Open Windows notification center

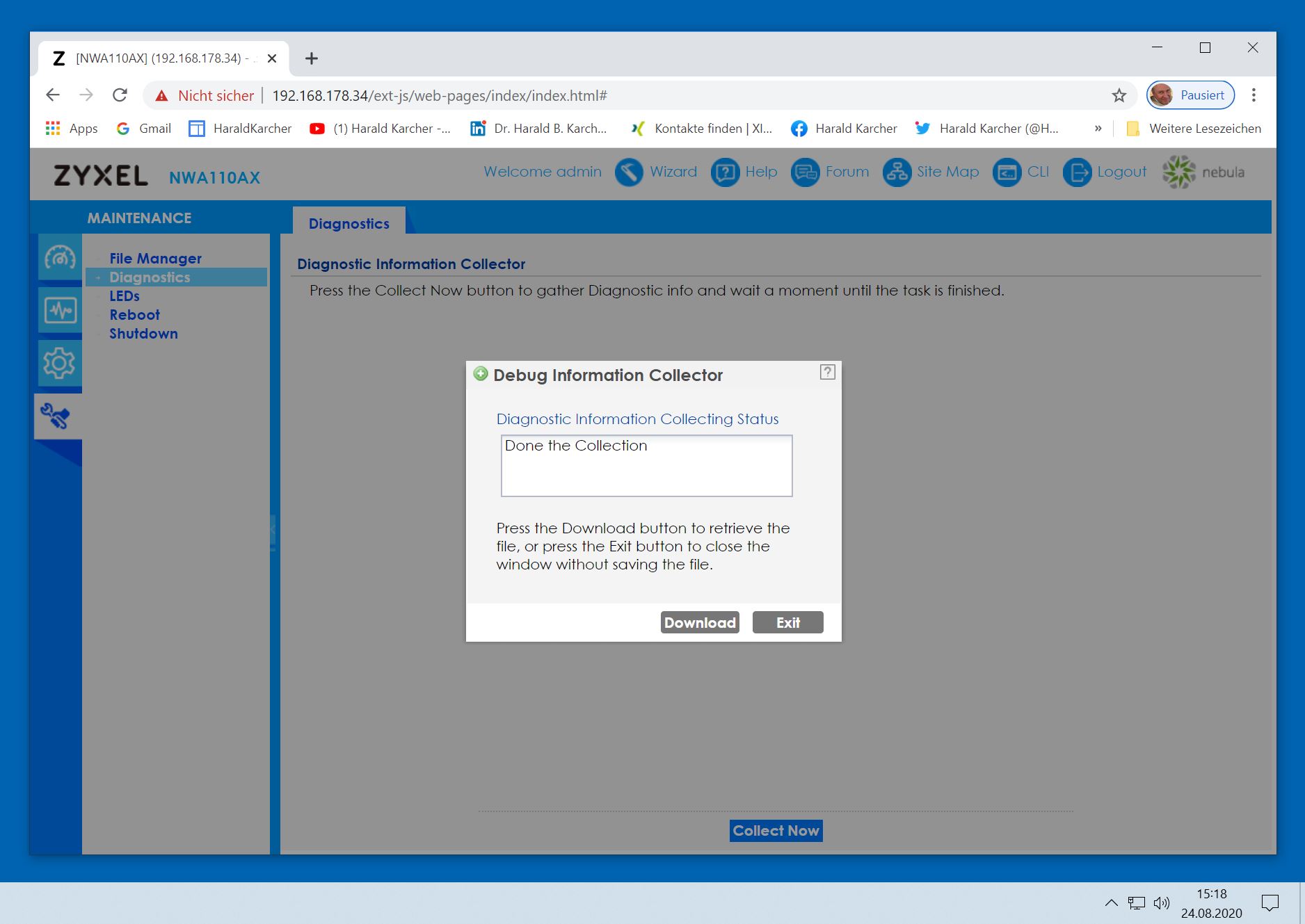pyautogui.click(x=1270, y=903)
